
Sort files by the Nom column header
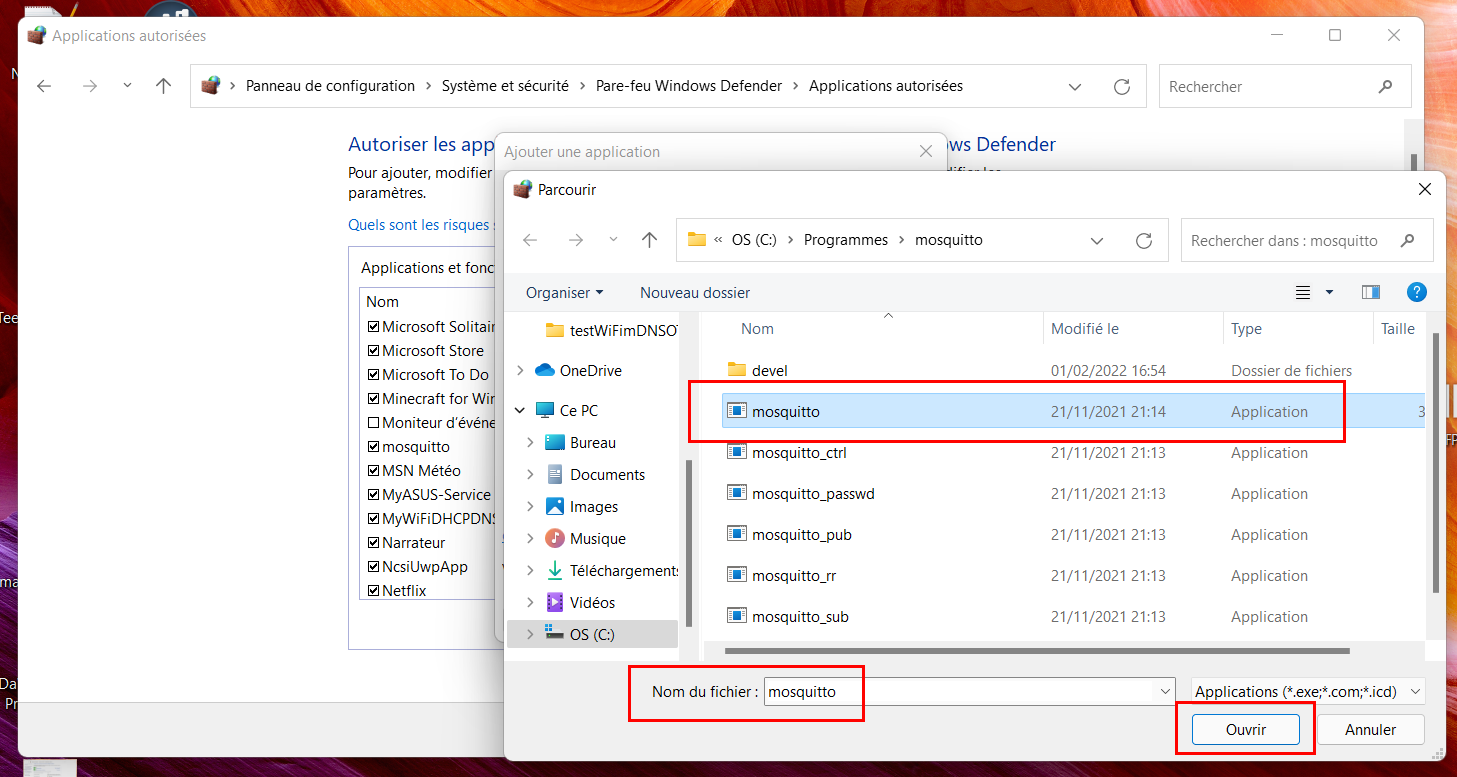[x=757, y=328]
